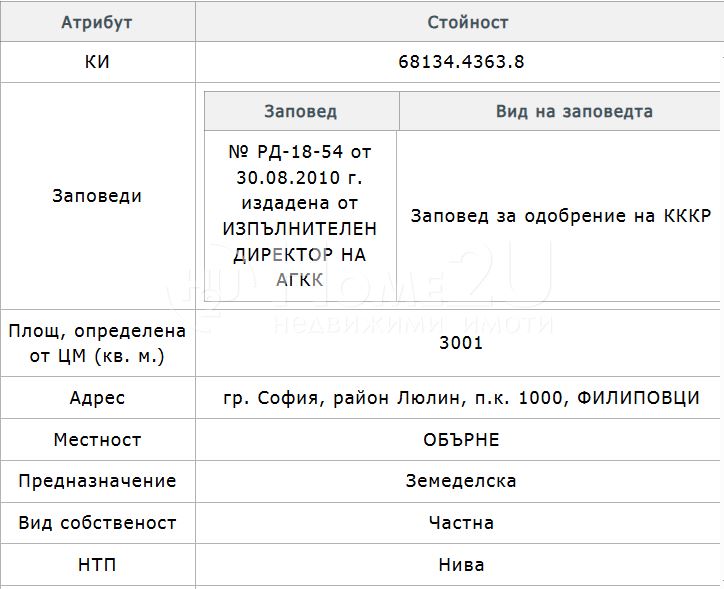Click the 'Заповед' inner table header

click(301, 111)
